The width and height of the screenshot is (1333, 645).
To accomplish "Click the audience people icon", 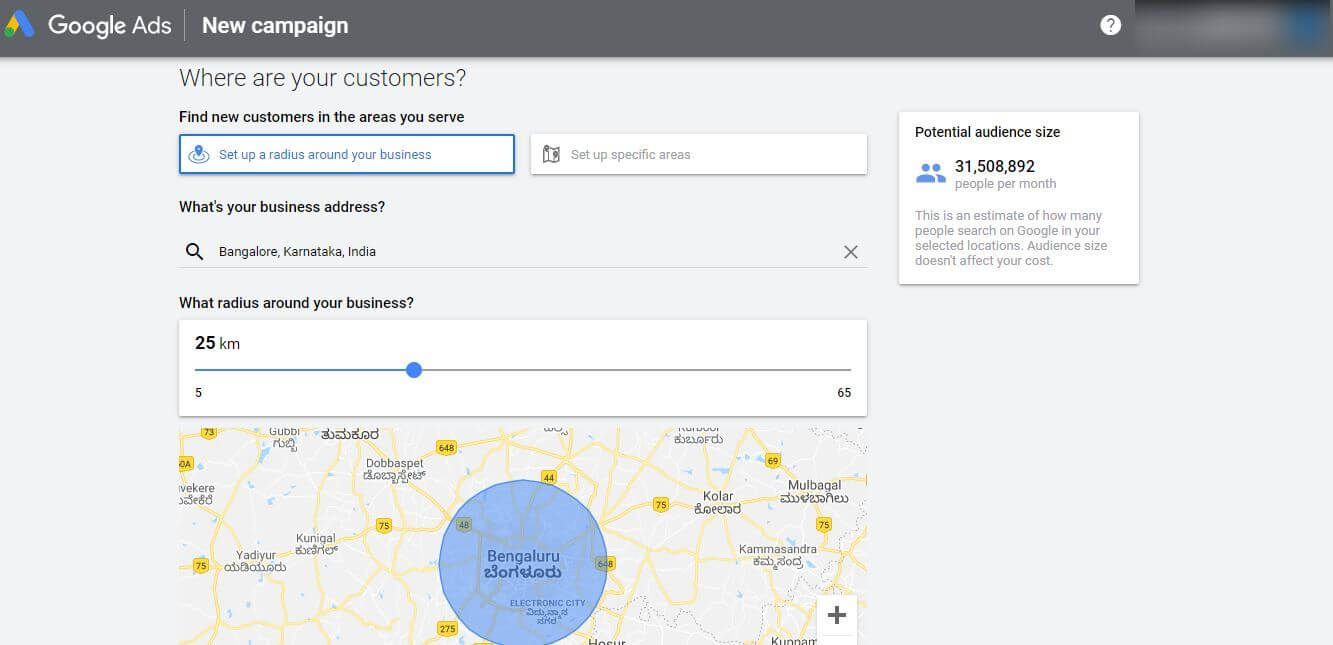I will 931,174.
